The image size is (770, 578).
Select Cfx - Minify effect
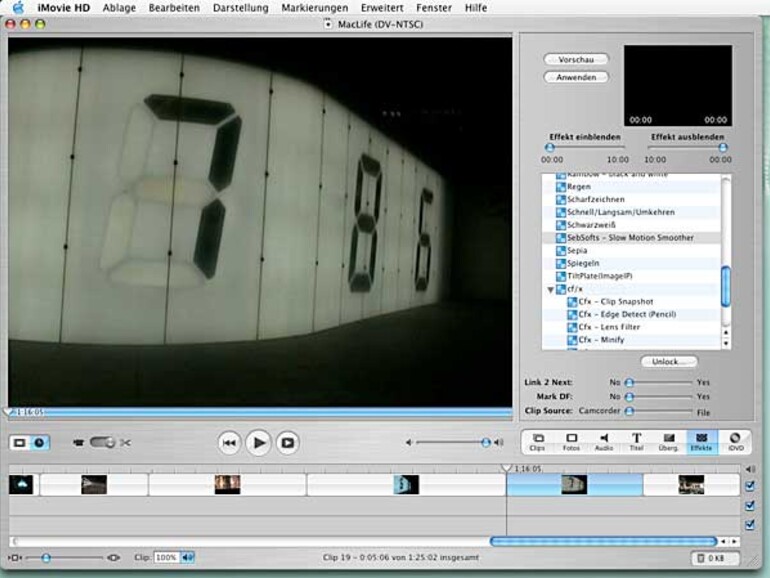click(x=632, y=340)
